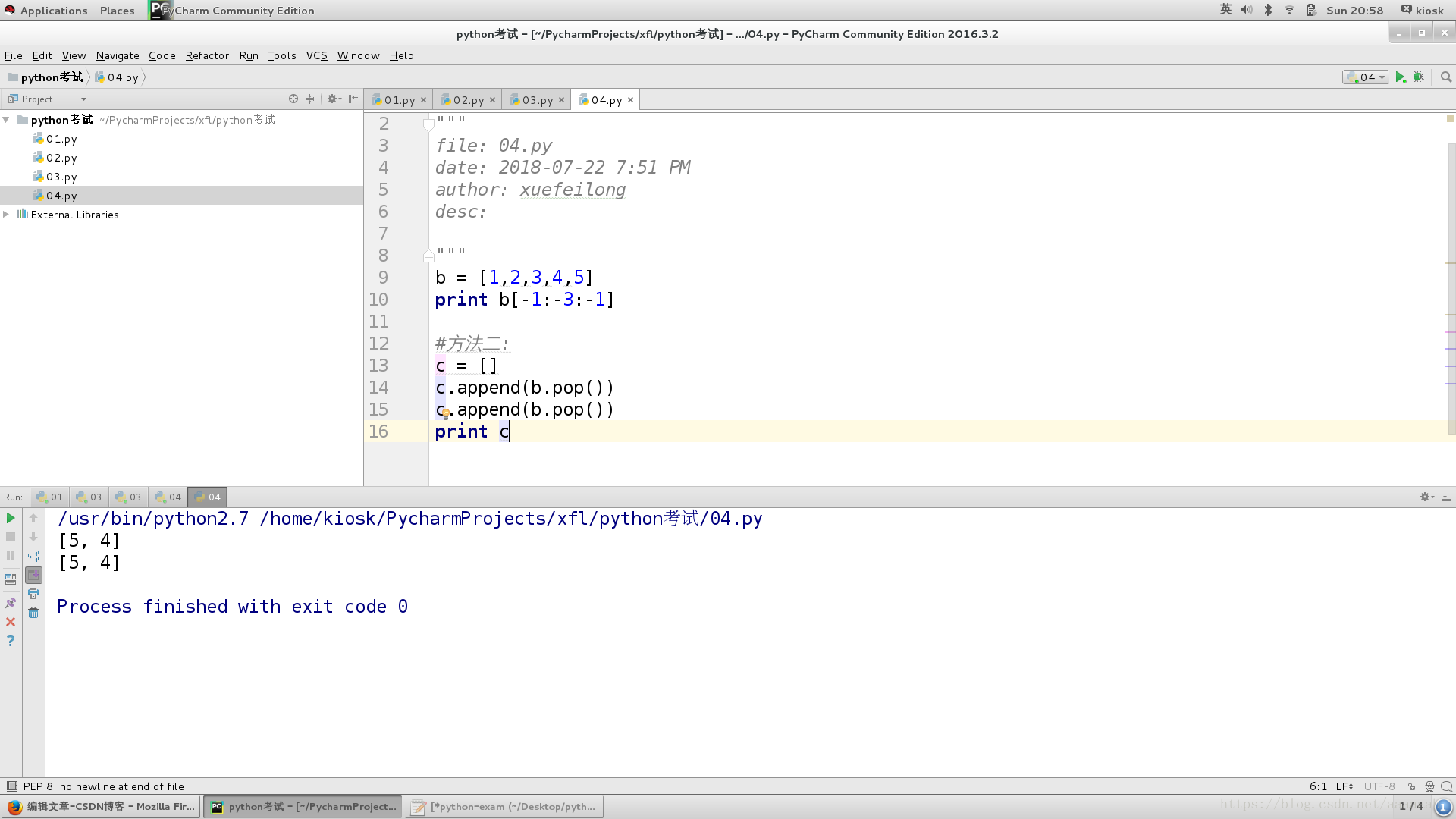Expand the External Libraries tree item
Screen dimensions: 1456x819
click(x=8, y=214)
